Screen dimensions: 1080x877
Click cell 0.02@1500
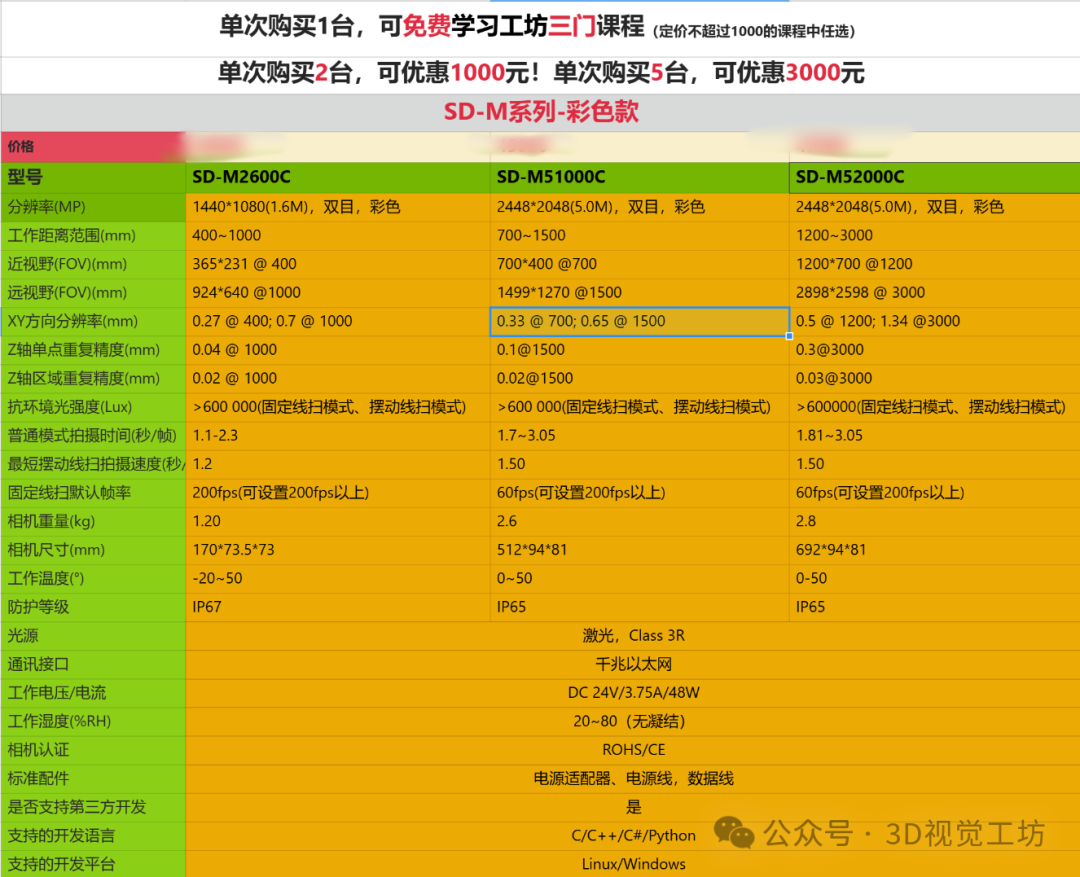(639, 379)
